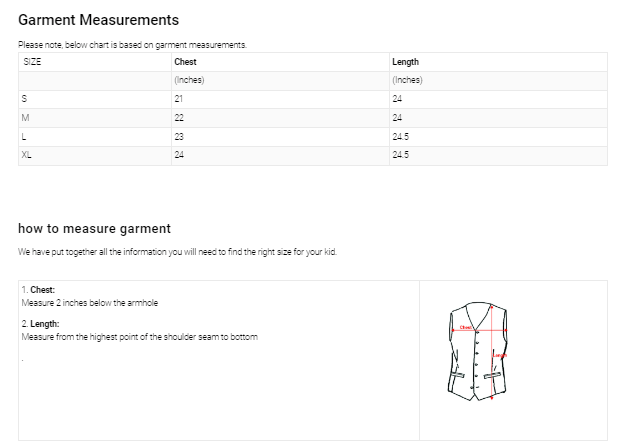Select the Chest column header in table
This screenshot has width=628, height=448.
point(185,62)
